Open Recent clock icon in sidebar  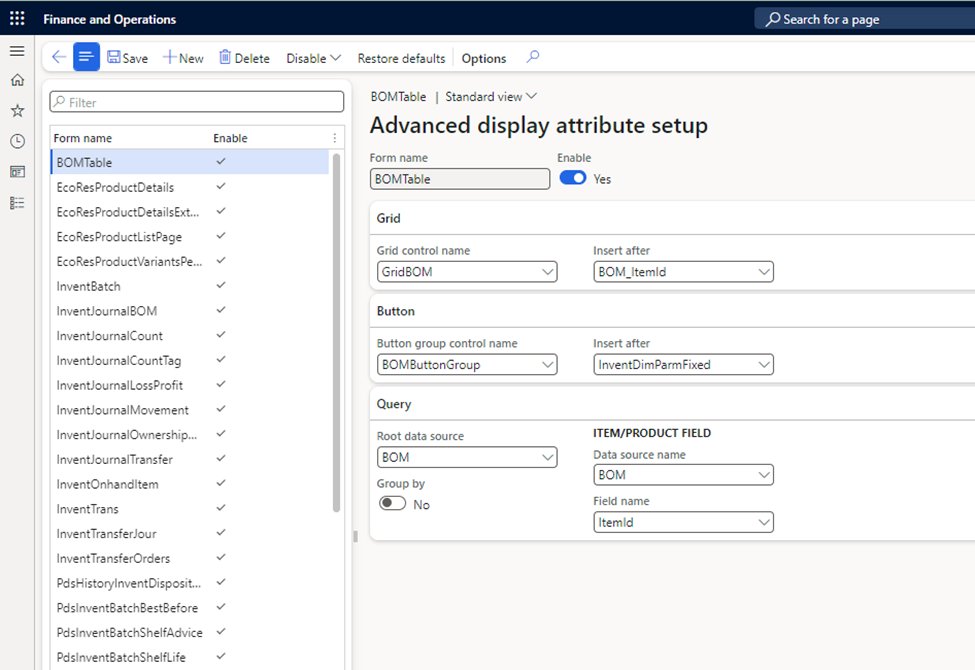pyautogui.click(x=17, y=141)
